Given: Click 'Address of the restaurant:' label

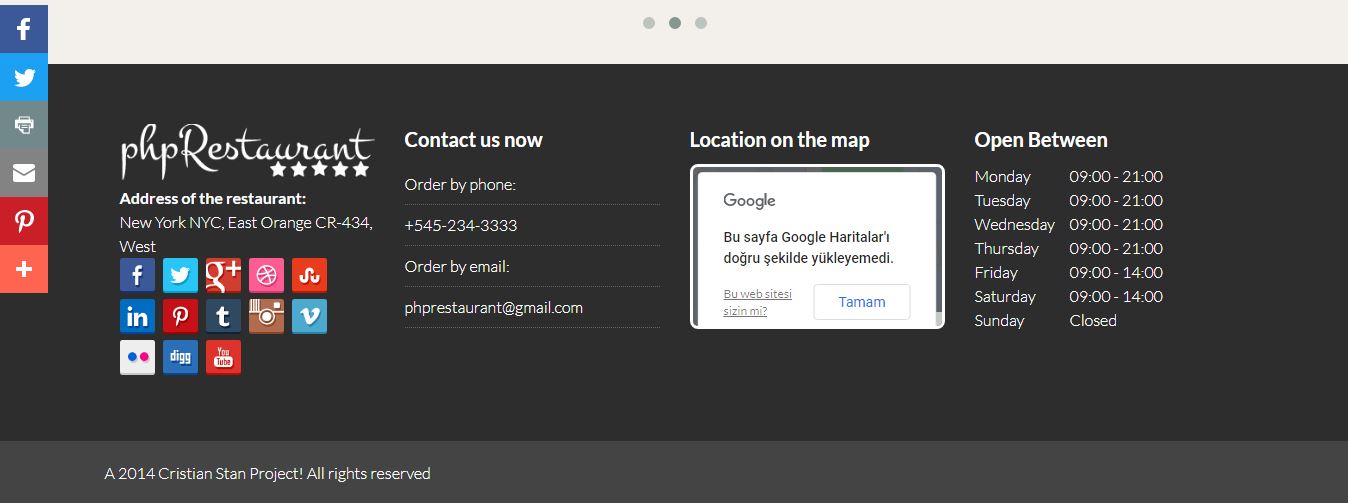Looking at the screenshot, I should [213, 198].
